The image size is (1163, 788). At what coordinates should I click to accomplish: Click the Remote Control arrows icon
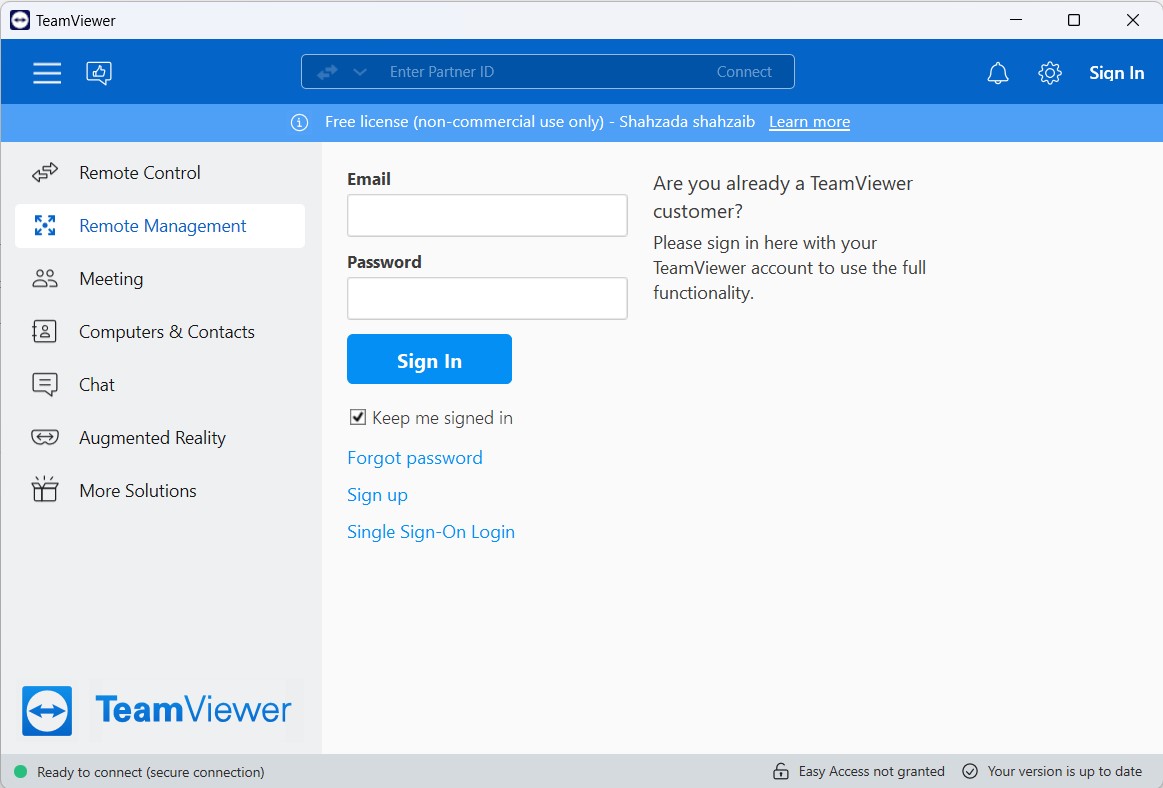(x=45, y=173)
